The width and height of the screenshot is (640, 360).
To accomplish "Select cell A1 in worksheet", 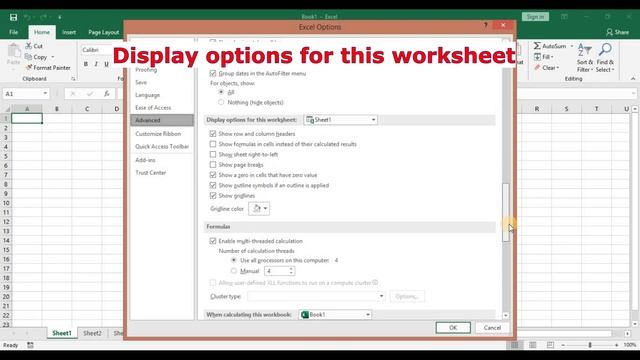I will [27, 118].
